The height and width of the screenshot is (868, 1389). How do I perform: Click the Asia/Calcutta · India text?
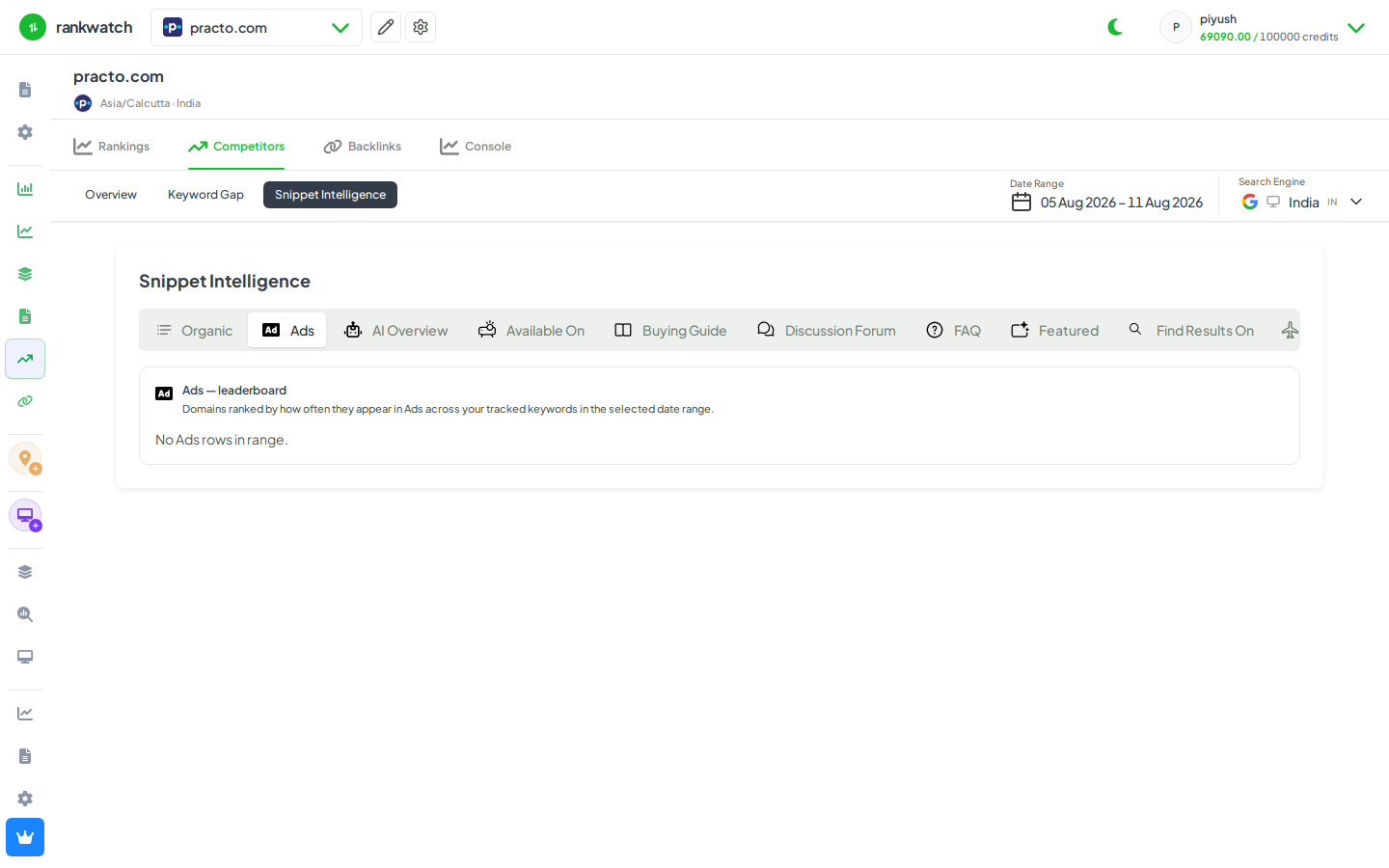[150, 103]
